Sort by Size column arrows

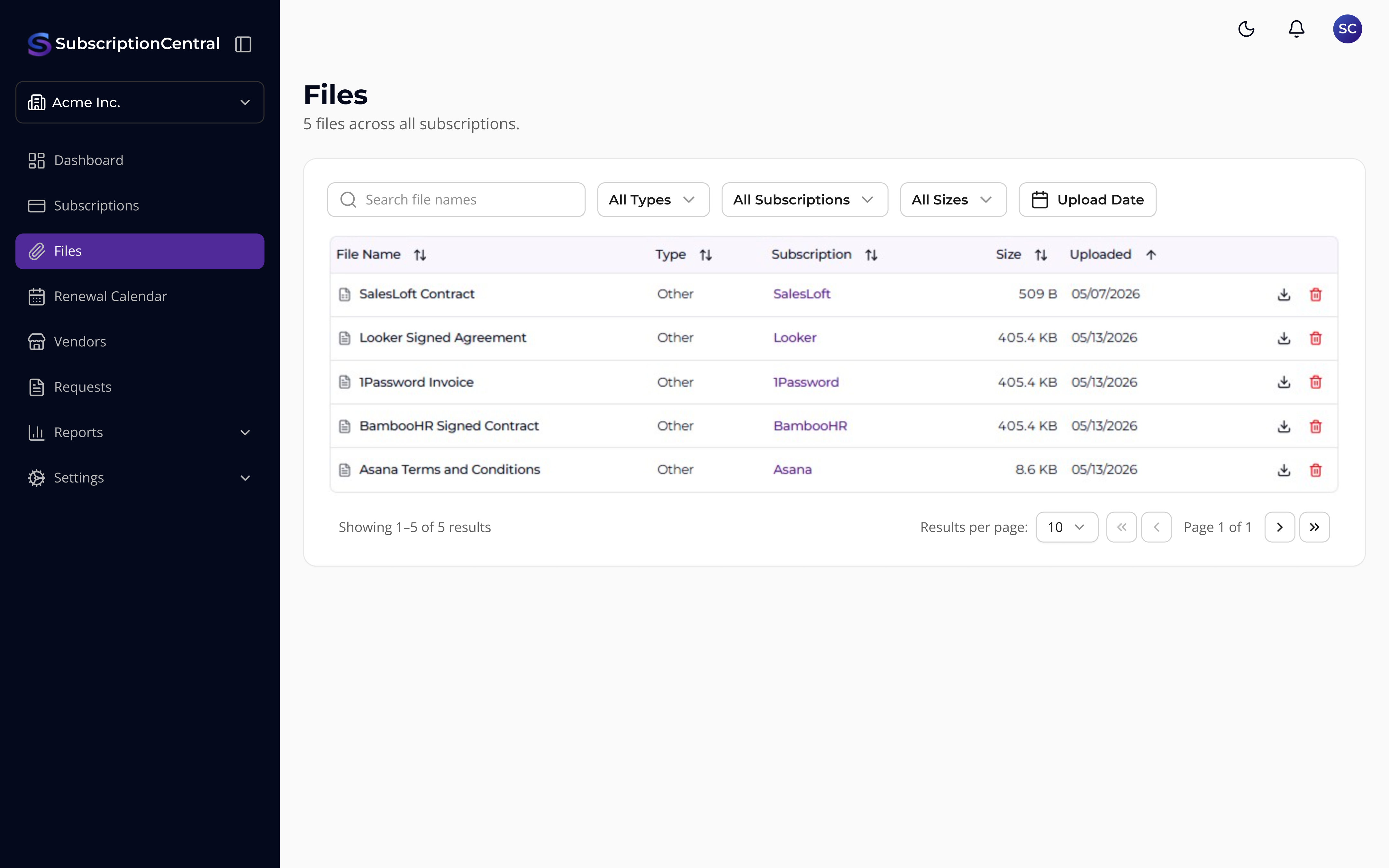(x=1040, y=255)
